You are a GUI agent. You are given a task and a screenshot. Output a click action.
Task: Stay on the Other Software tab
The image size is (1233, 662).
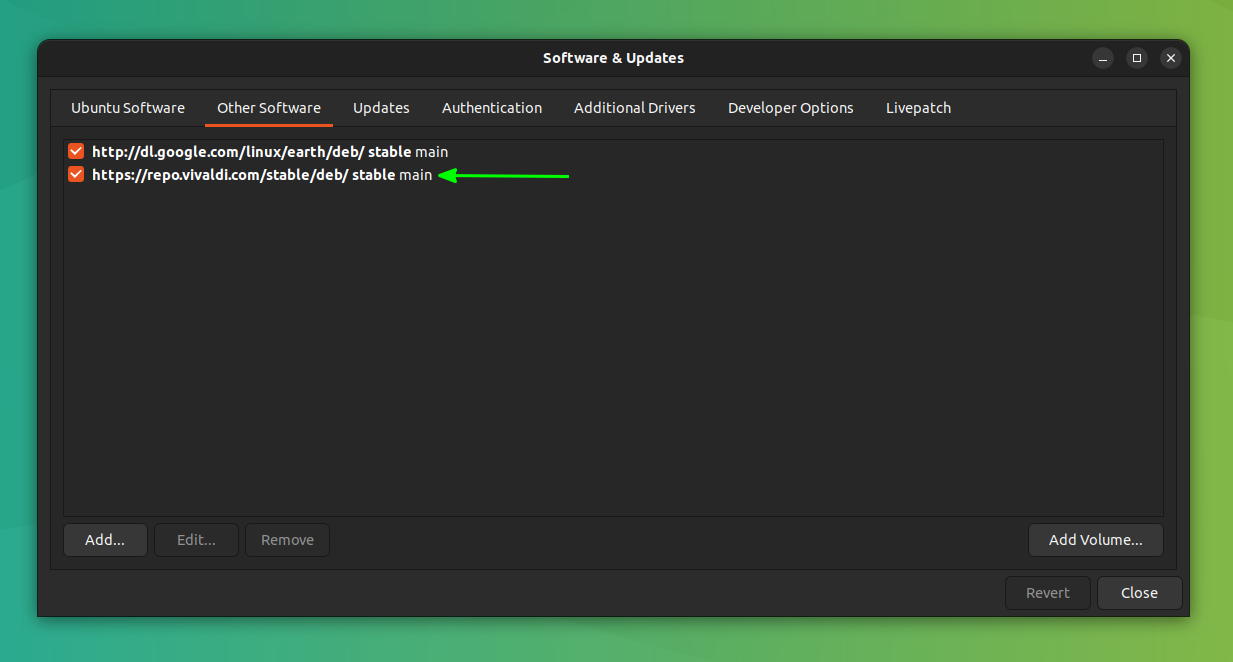pos(268,107)
